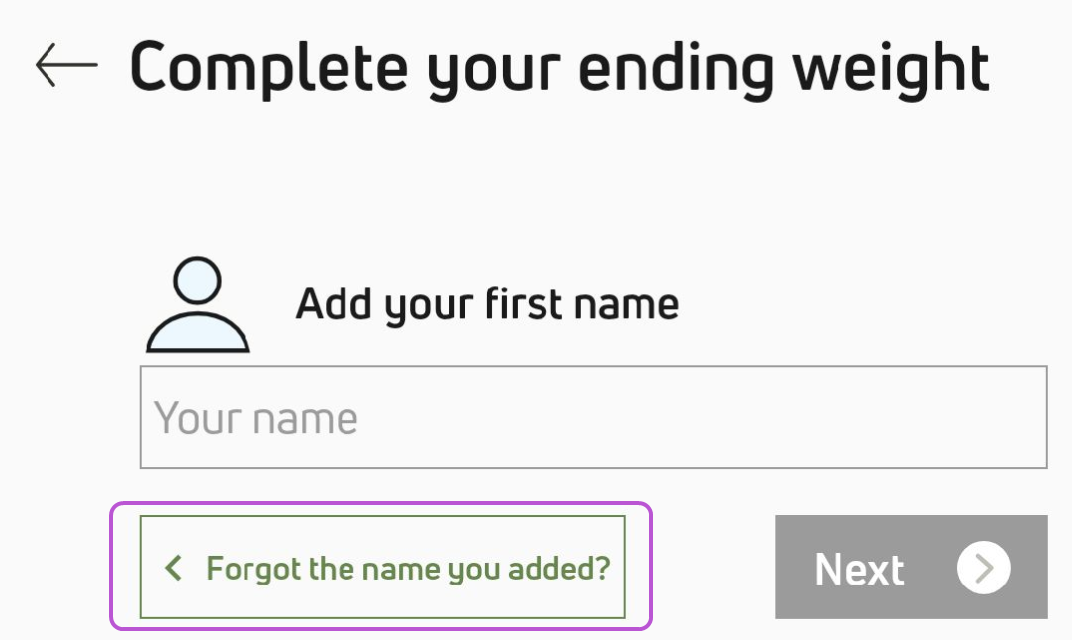Click the green-outlined Forgot name button
This screenshot has width=1072, height=640.
click(x=382, y=567)
